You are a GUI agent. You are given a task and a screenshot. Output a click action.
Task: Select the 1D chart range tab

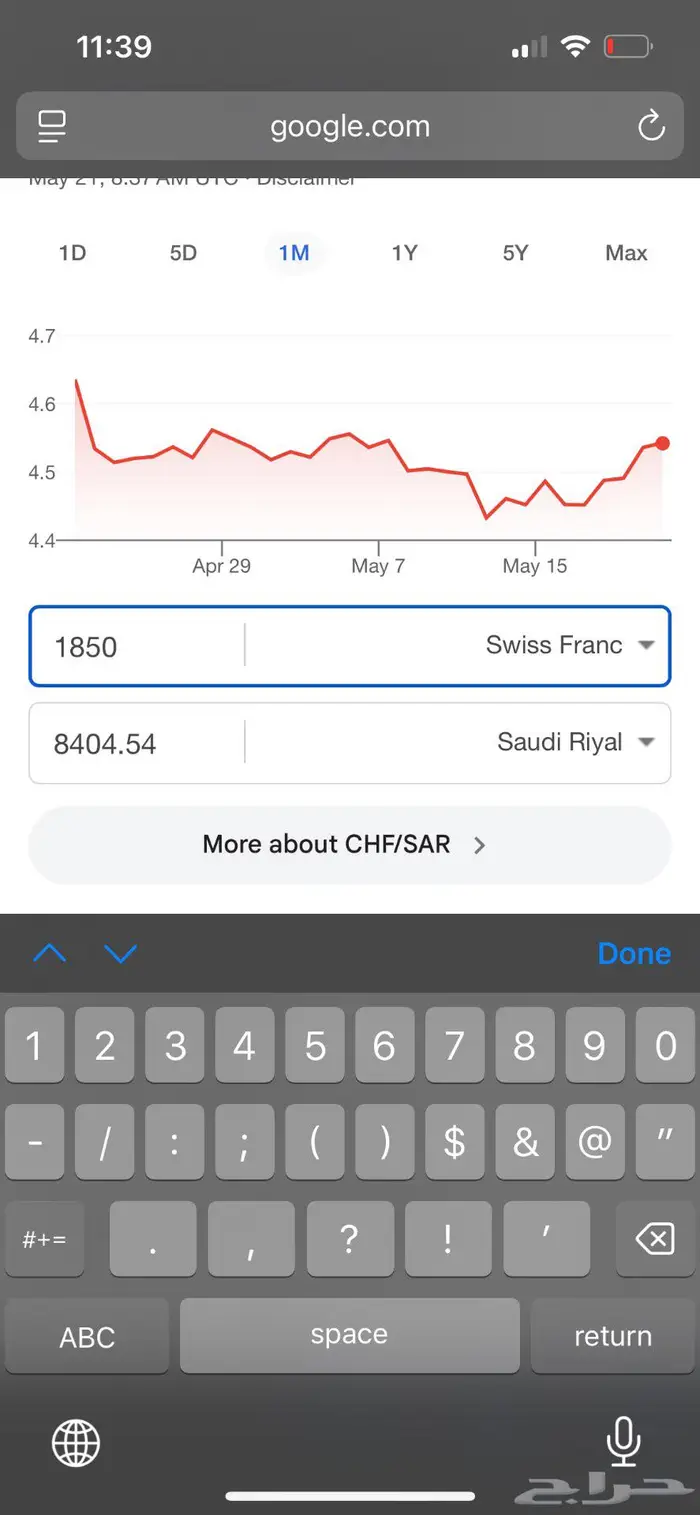72,253
